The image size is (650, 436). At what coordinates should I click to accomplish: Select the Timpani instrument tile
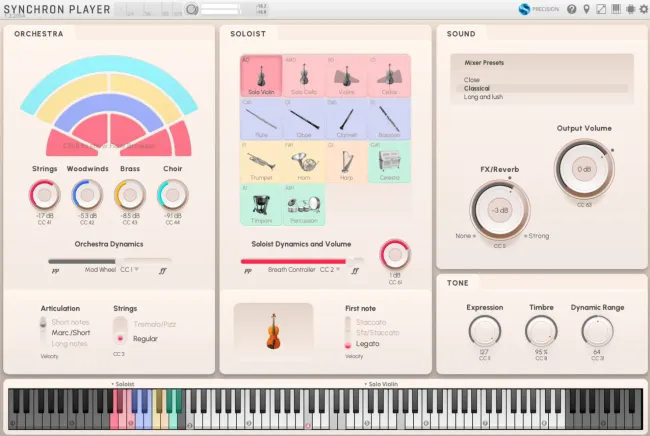[x=261, y=205]
